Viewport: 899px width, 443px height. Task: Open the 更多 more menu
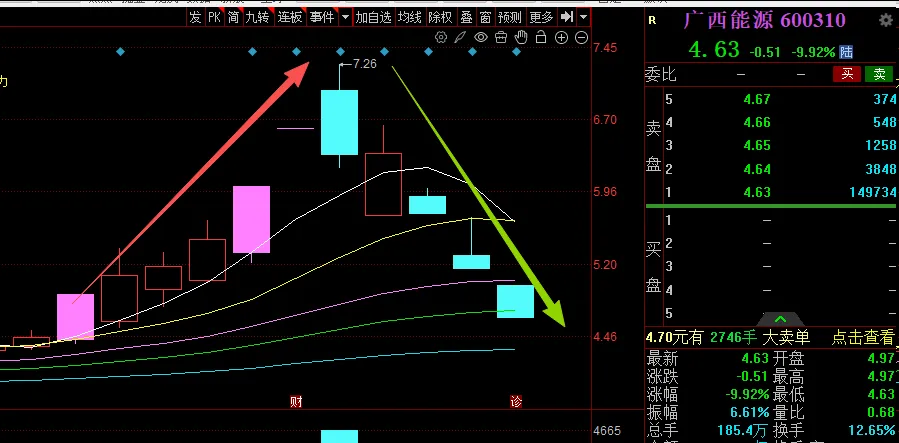tap(541, 17)
